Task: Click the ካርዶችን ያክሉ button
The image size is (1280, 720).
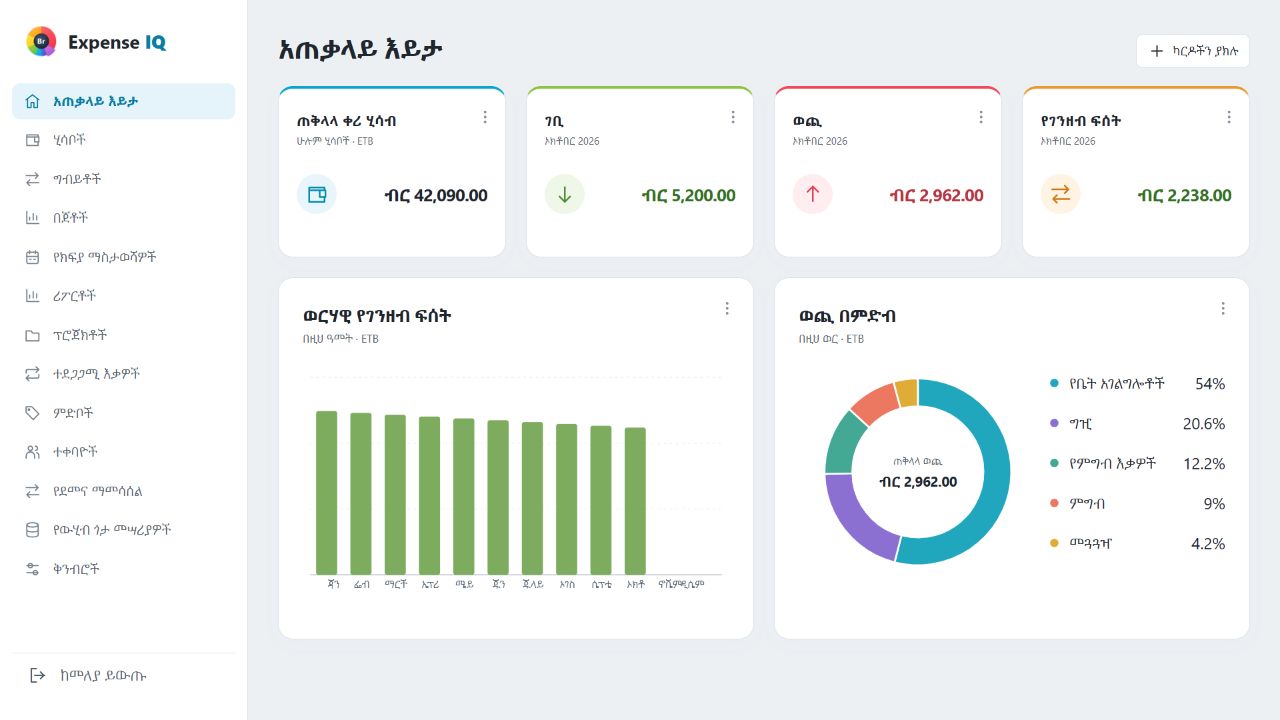Action: point(1193,51)
